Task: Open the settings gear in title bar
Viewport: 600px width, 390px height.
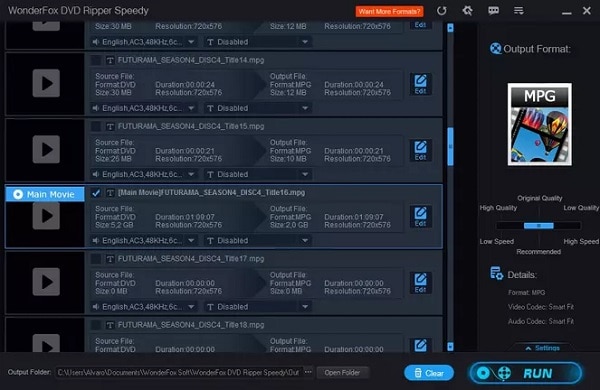Action: tap(467, 11)
